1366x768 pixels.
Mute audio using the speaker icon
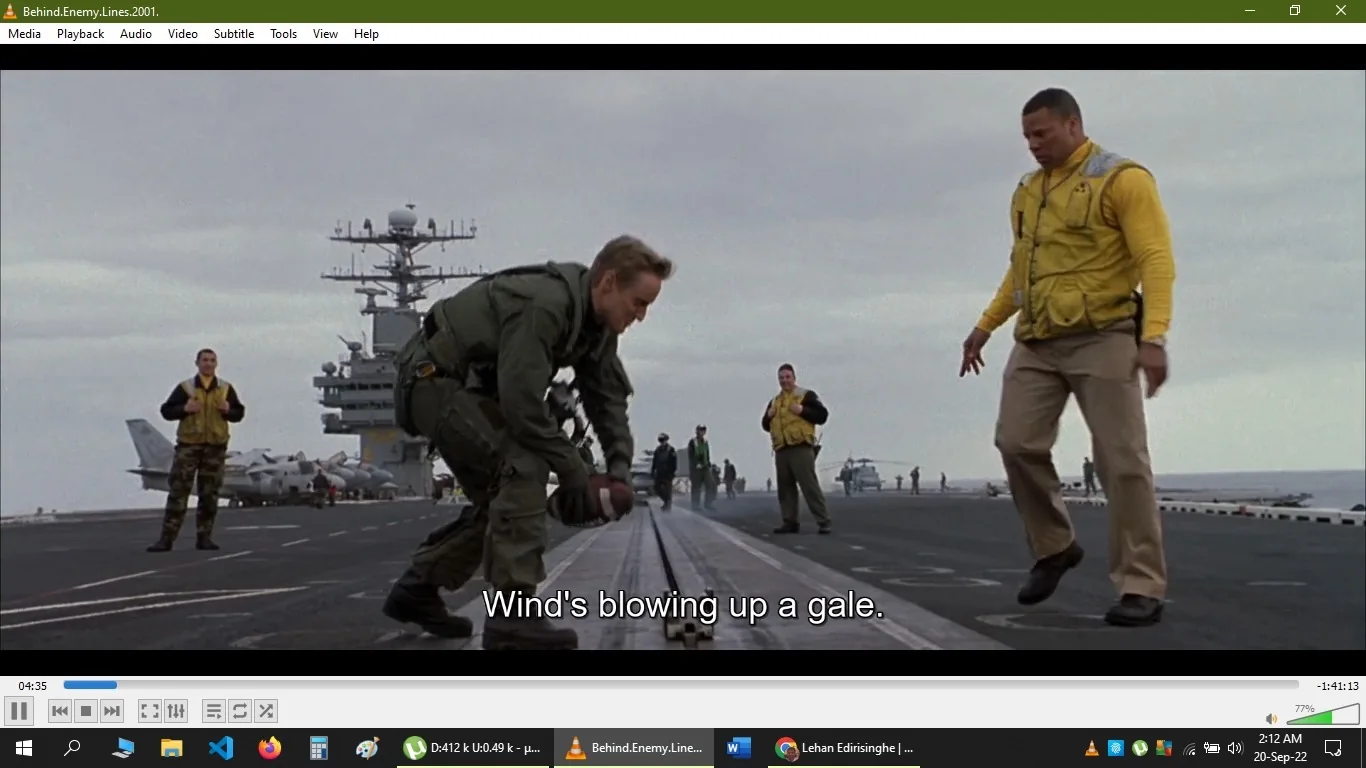coord(1272,718)
